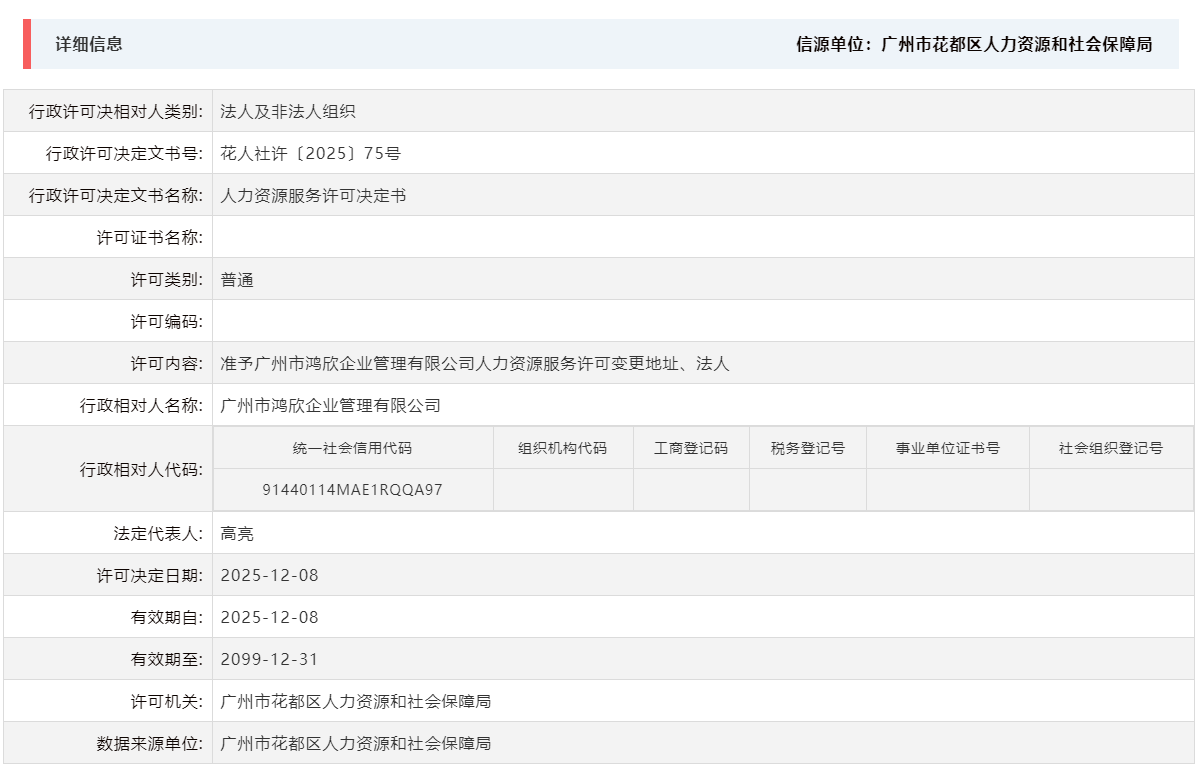Click the 行政许可决相对人类别 row label
Viewport: 1198px width, 767px height.
pyautogui.click(x=116, y=110)
